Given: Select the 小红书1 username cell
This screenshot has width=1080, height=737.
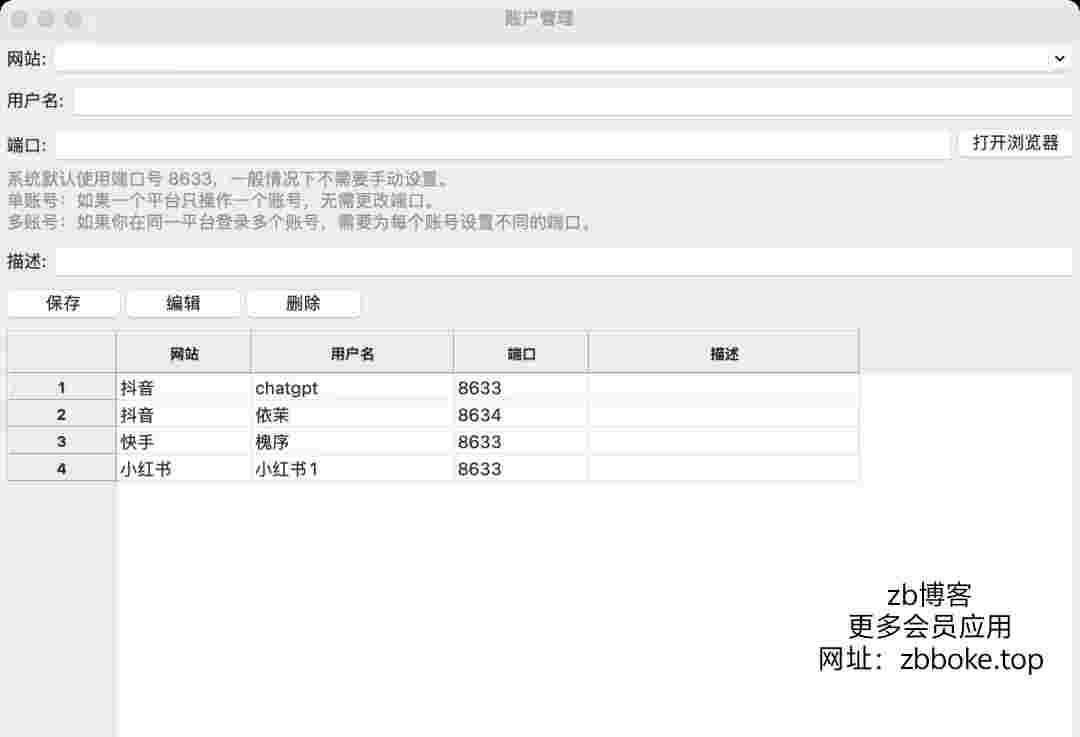Looking at the screenshot, I should (352, 469).
